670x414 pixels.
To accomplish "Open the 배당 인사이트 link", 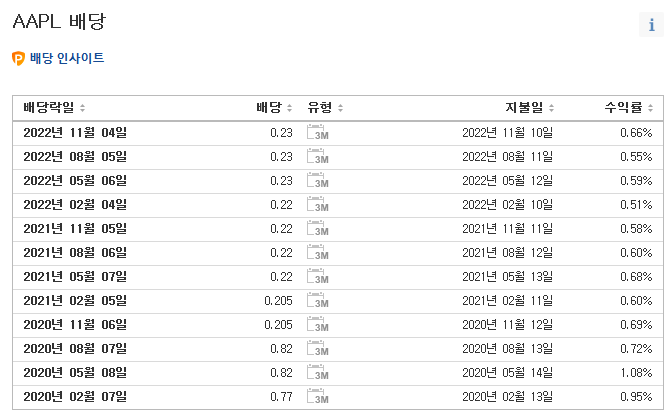I will click(x=67, y=58).
